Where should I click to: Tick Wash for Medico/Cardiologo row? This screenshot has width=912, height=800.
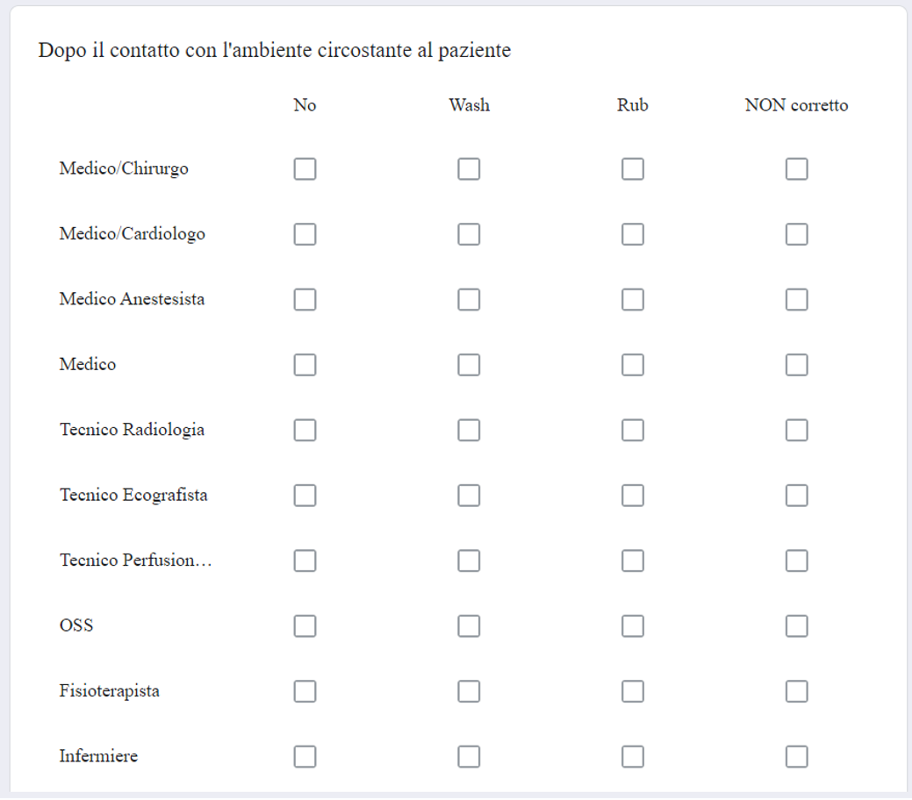coord(469,234)
